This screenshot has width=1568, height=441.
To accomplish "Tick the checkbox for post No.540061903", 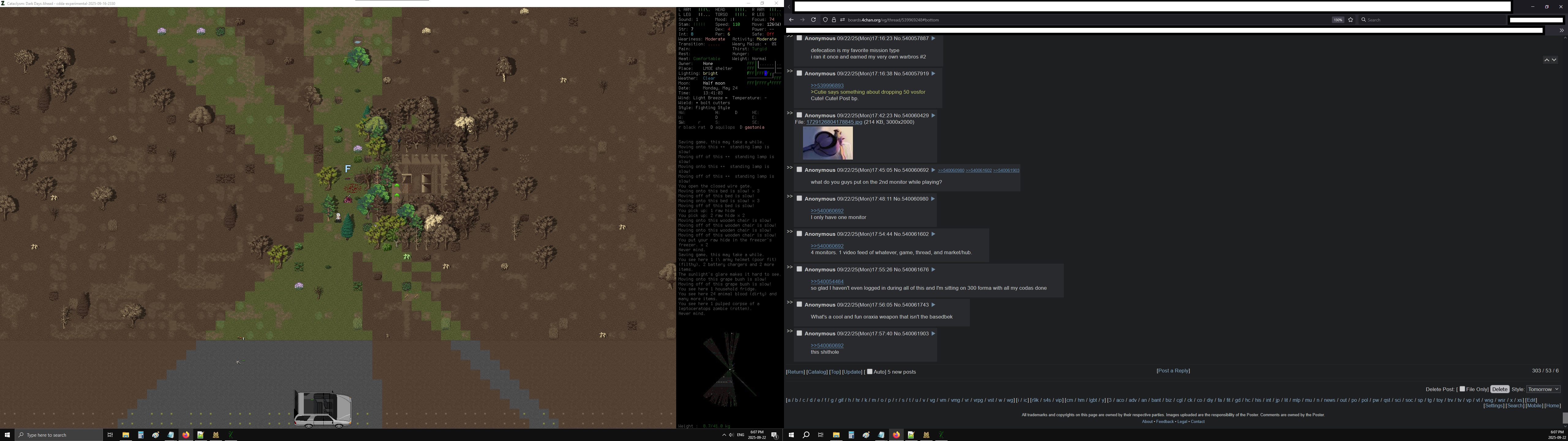I will [x=799, y=333].
